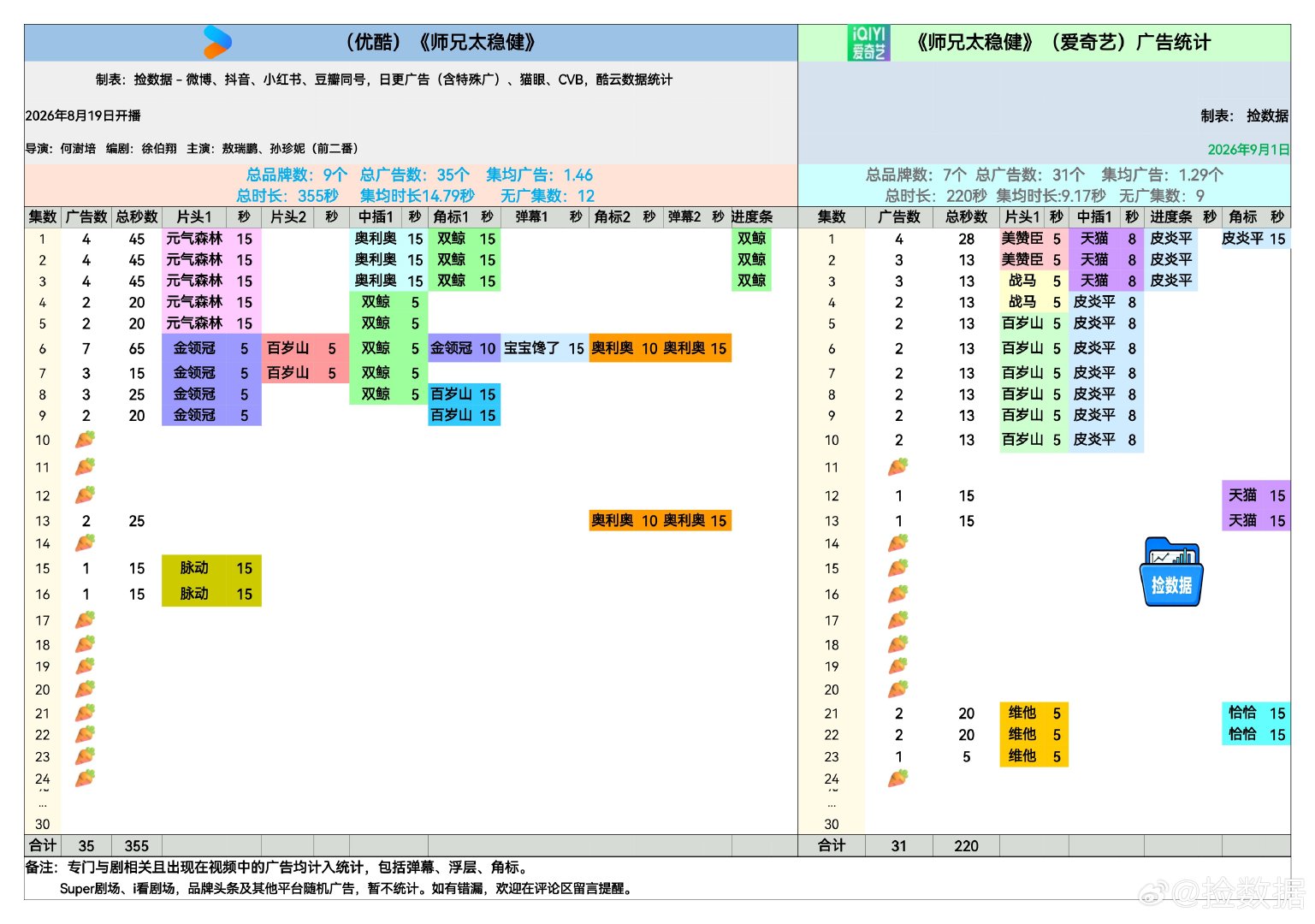Select the carrot icon in Youku row 21
This screenshot has width=1315, height=924.
(x=85, y=713)
